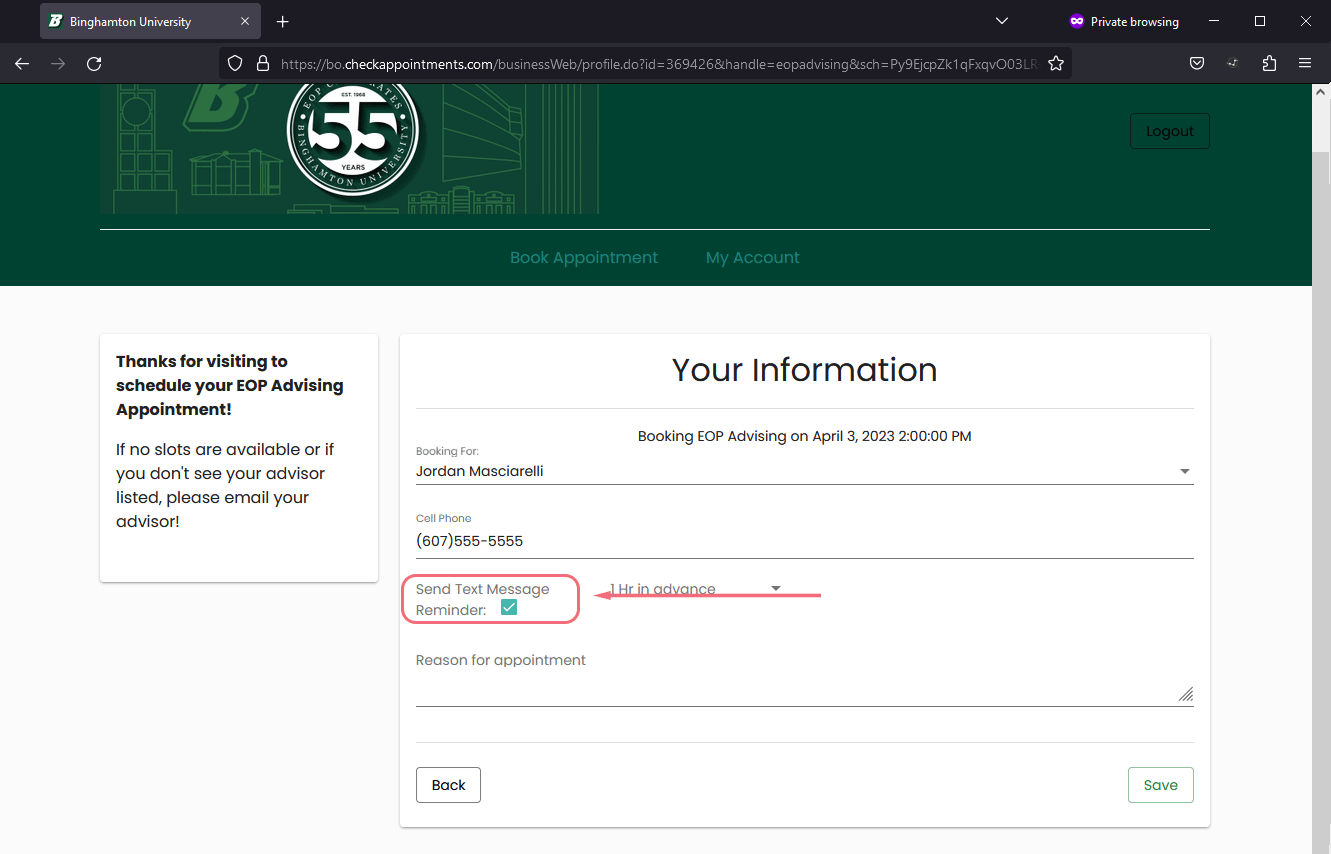Open the browser extensions puzzle icon
Viewport: 1331px width, 854px height.
(1269, 63)
